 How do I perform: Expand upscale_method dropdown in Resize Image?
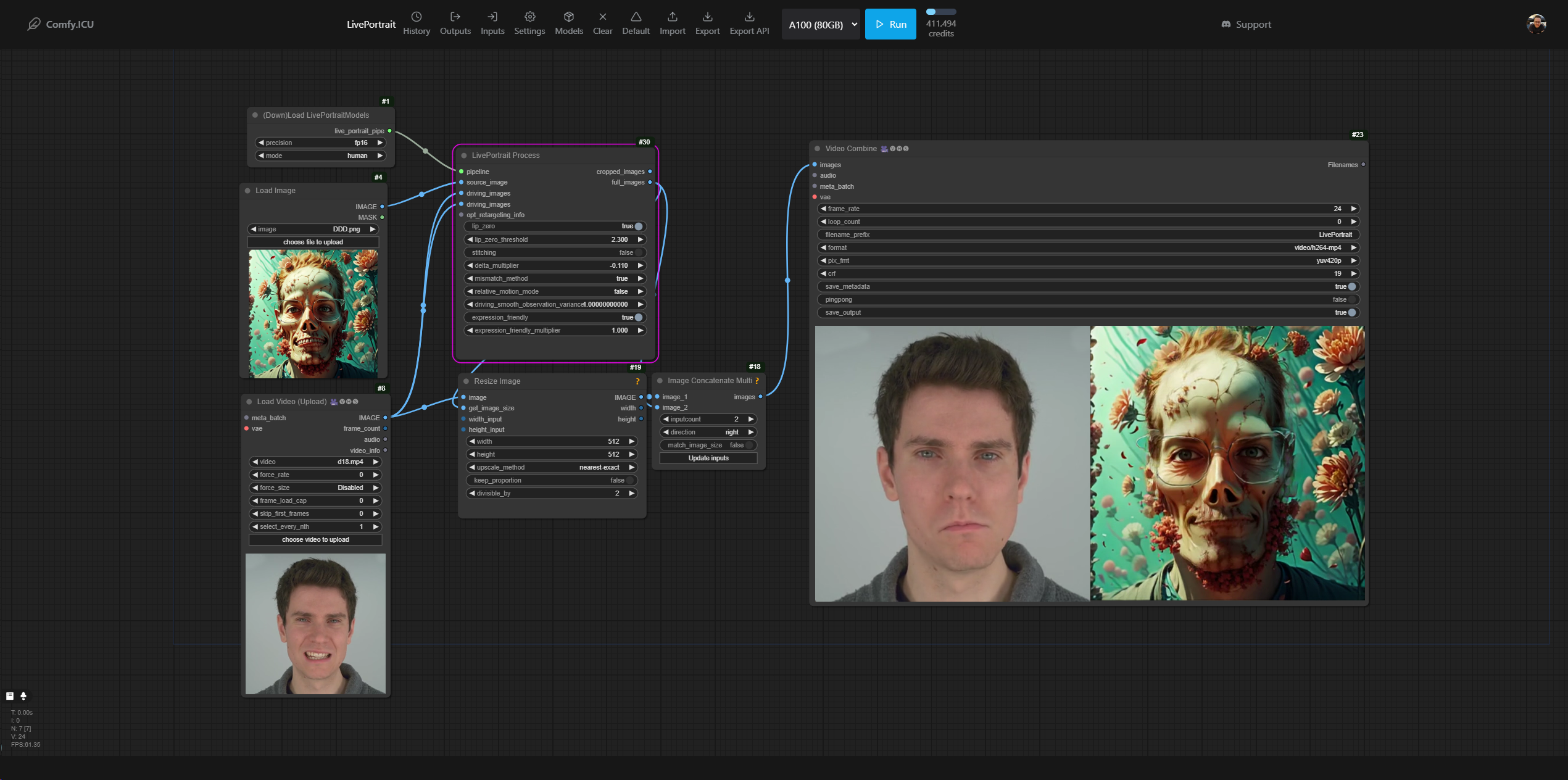(x=548, y=467)
